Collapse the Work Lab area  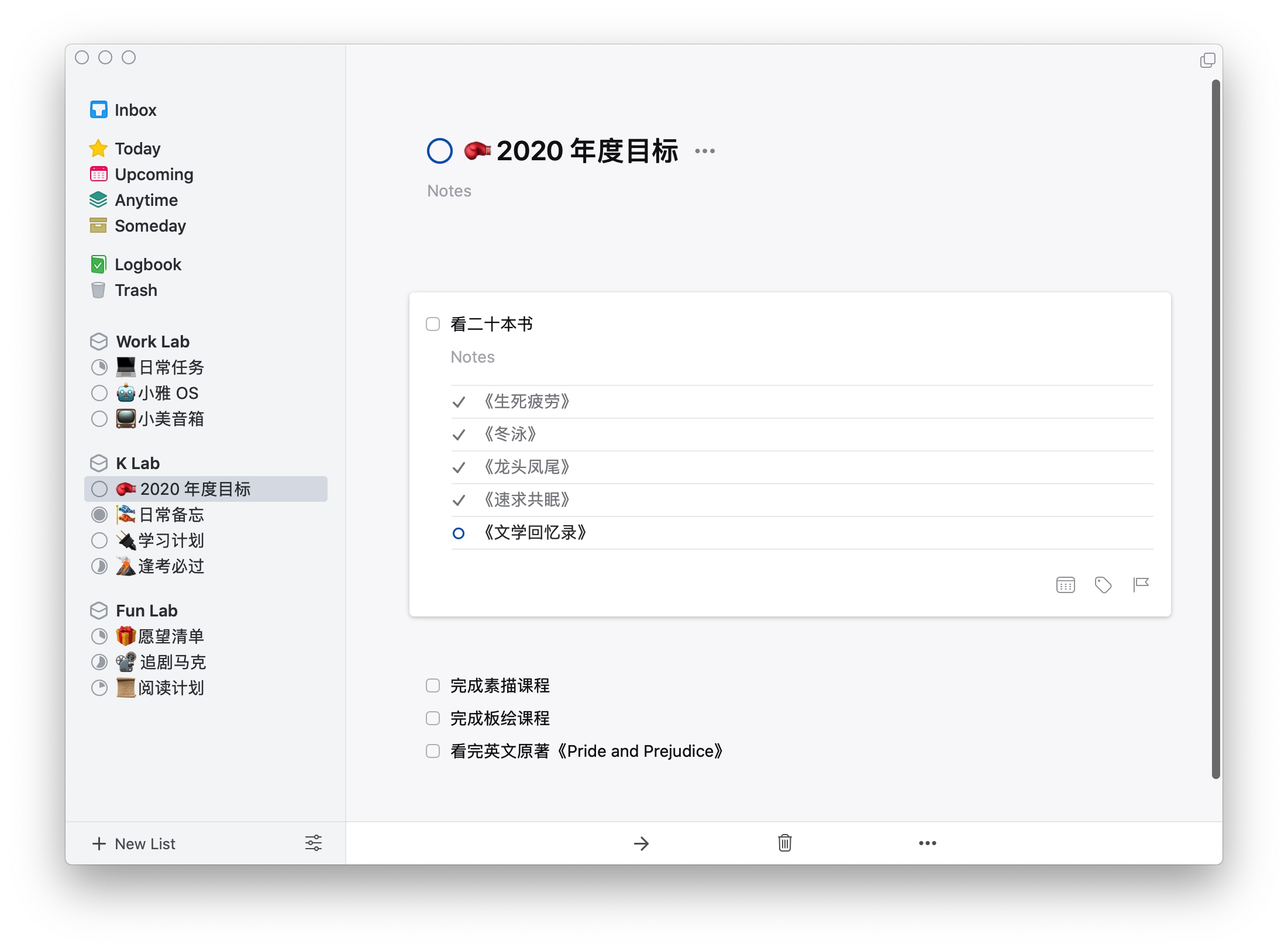[x=152, y=342]
